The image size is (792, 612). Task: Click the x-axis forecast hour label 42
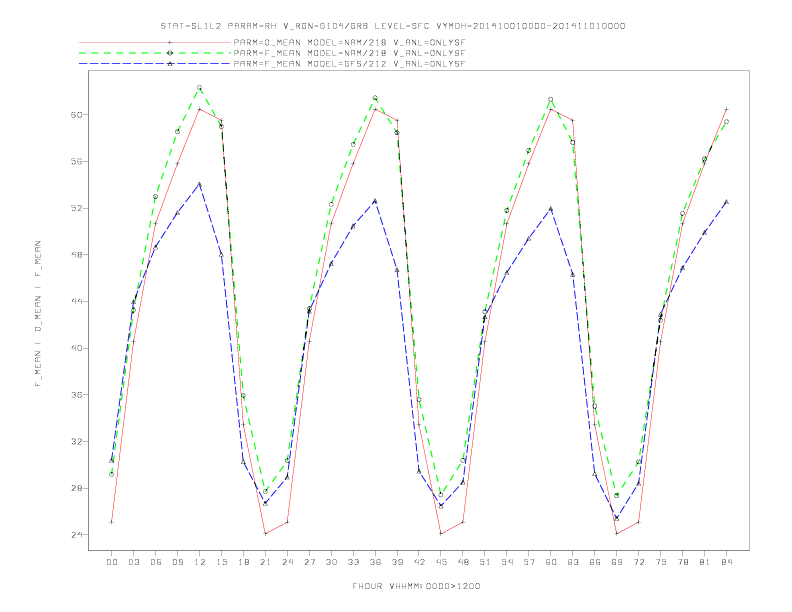tap(419, 562)
